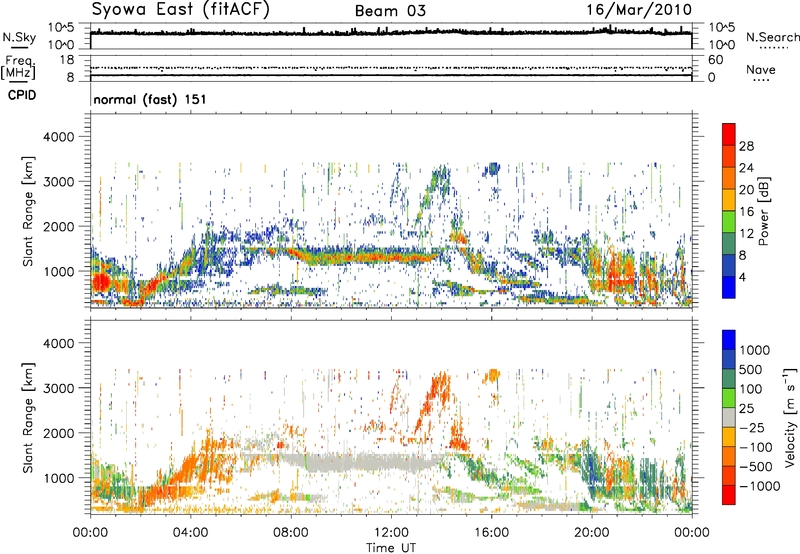Click the "20:00" time tick label
This screenshot has width=800, height=554.
coord(591,533)
